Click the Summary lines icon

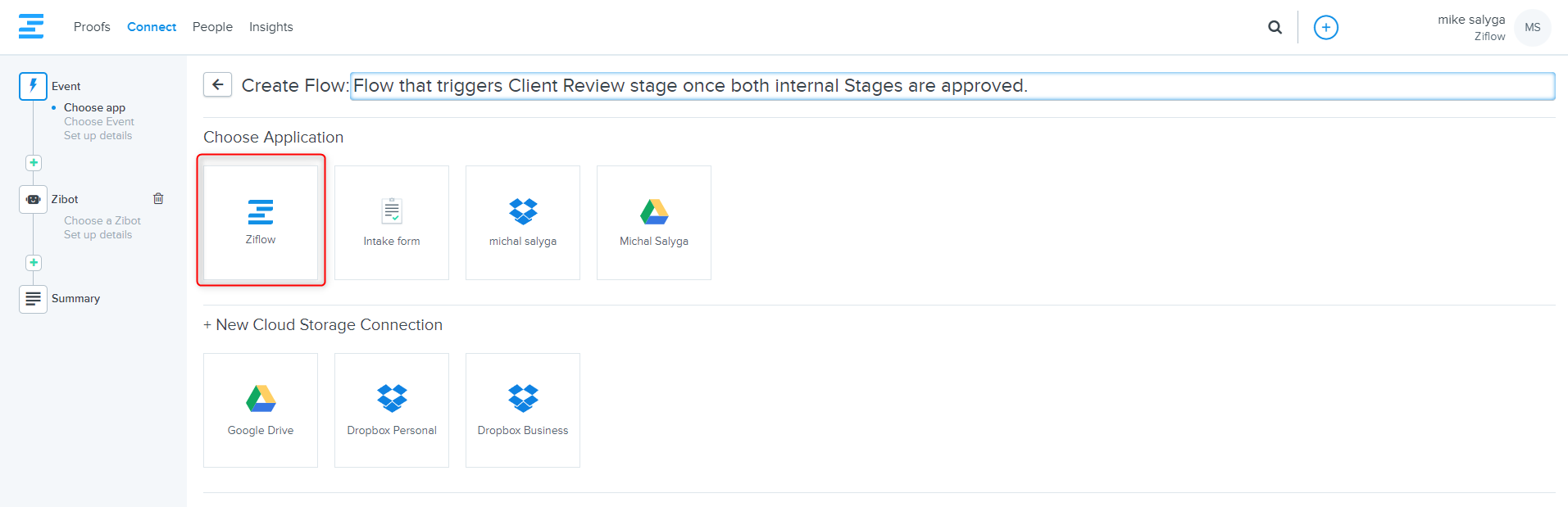tap(33, 299)
